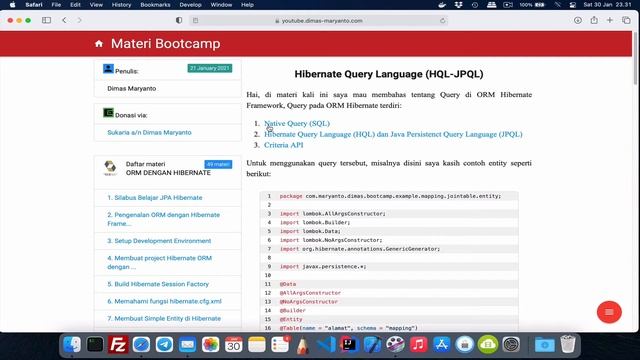Click the youtube.dimas-maryanto.com address field
This screenshot has width=640, height=360.
(319, 20)
